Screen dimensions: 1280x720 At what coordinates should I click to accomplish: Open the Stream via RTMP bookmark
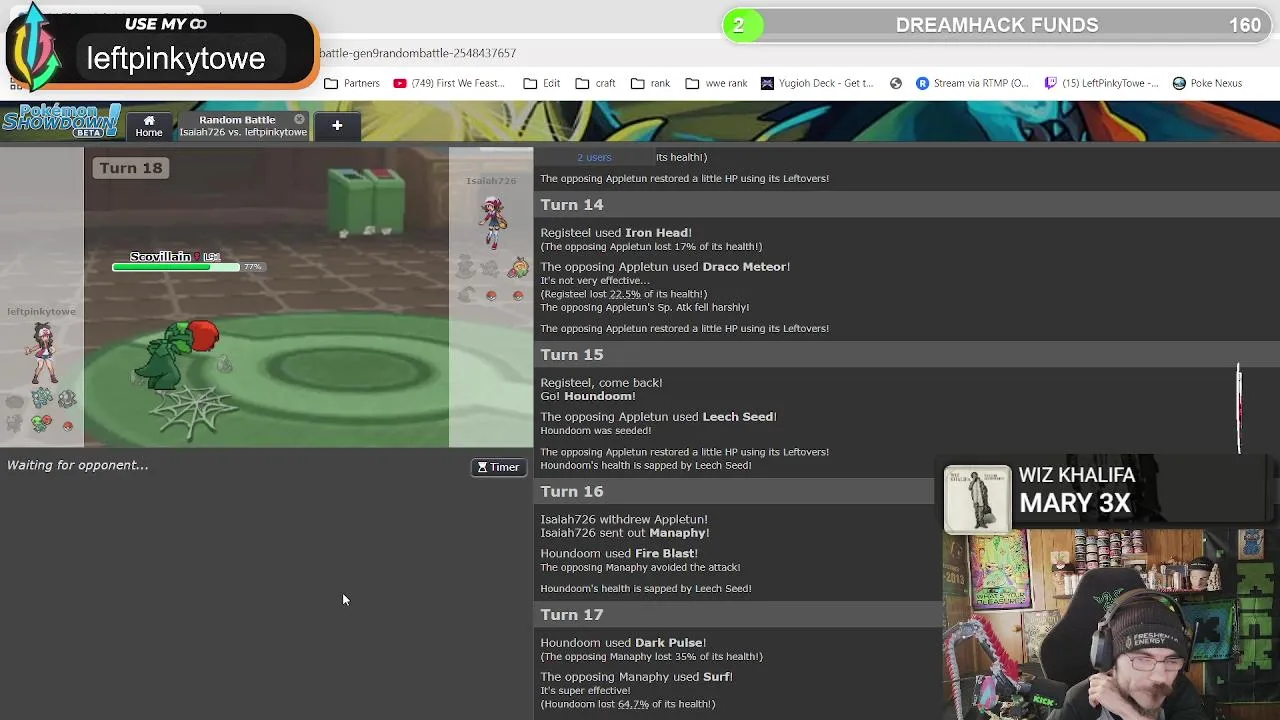pyautogui.click(x=972, y=83)
